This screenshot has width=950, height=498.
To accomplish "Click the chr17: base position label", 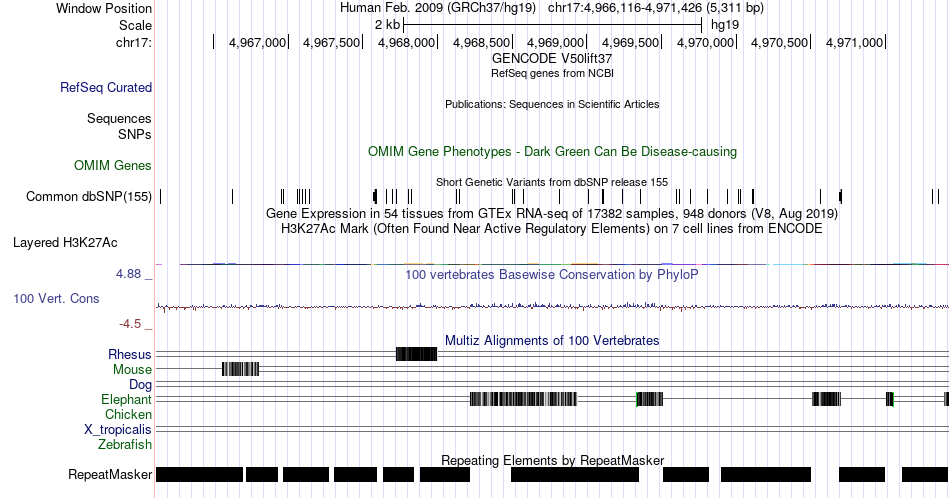I will 134,42.
